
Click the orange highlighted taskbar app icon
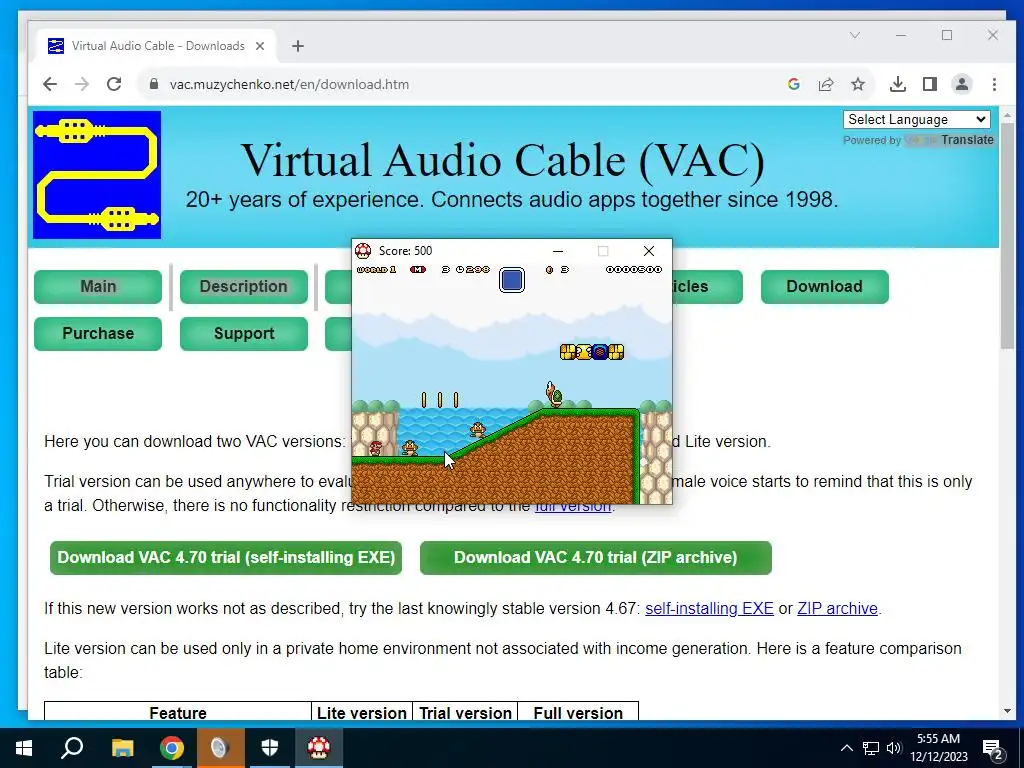pos(220,748)
